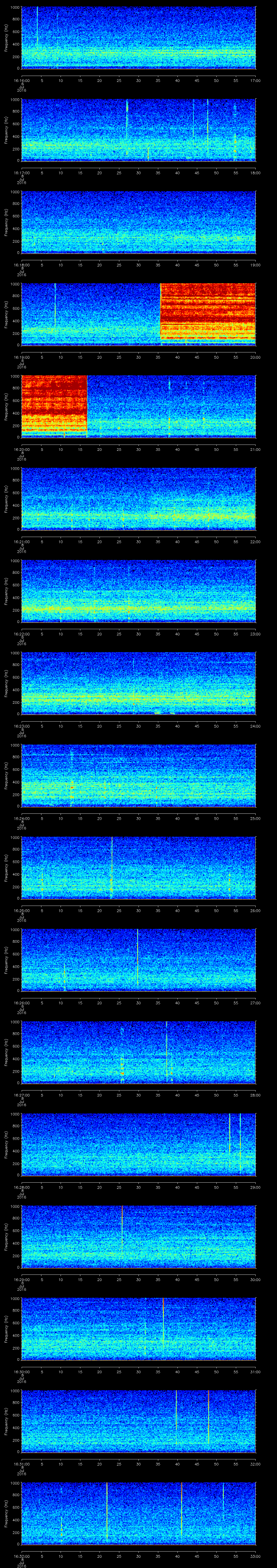Click the 16:19:00 start time label
The height and width of the screenshot is (1568, 277).
(21, 357)
